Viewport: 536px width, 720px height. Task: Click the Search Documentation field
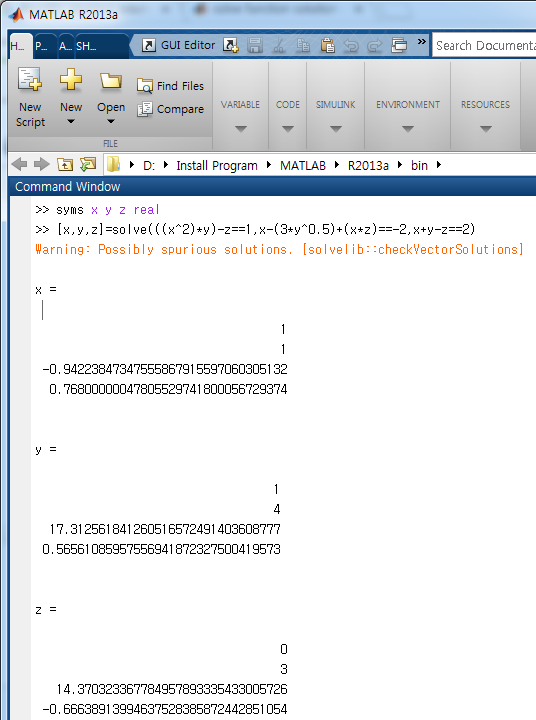pyautogui.click(x=484, y=45)
